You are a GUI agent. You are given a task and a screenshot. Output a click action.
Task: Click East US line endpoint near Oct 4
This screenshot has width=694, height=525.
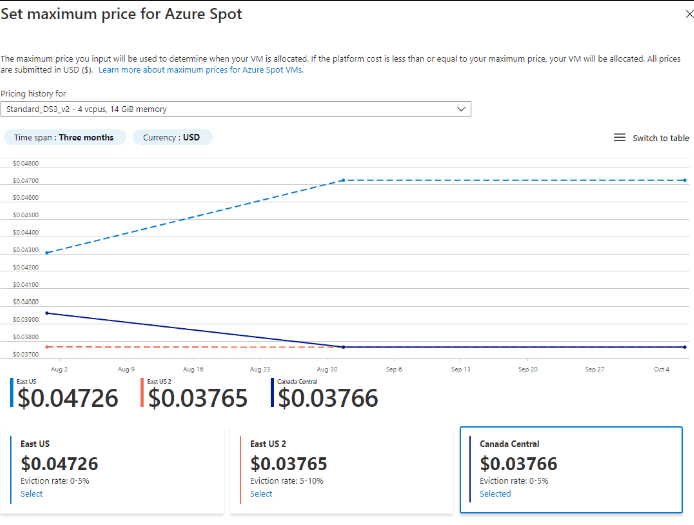pyautogui.click(x=685, y=180)
